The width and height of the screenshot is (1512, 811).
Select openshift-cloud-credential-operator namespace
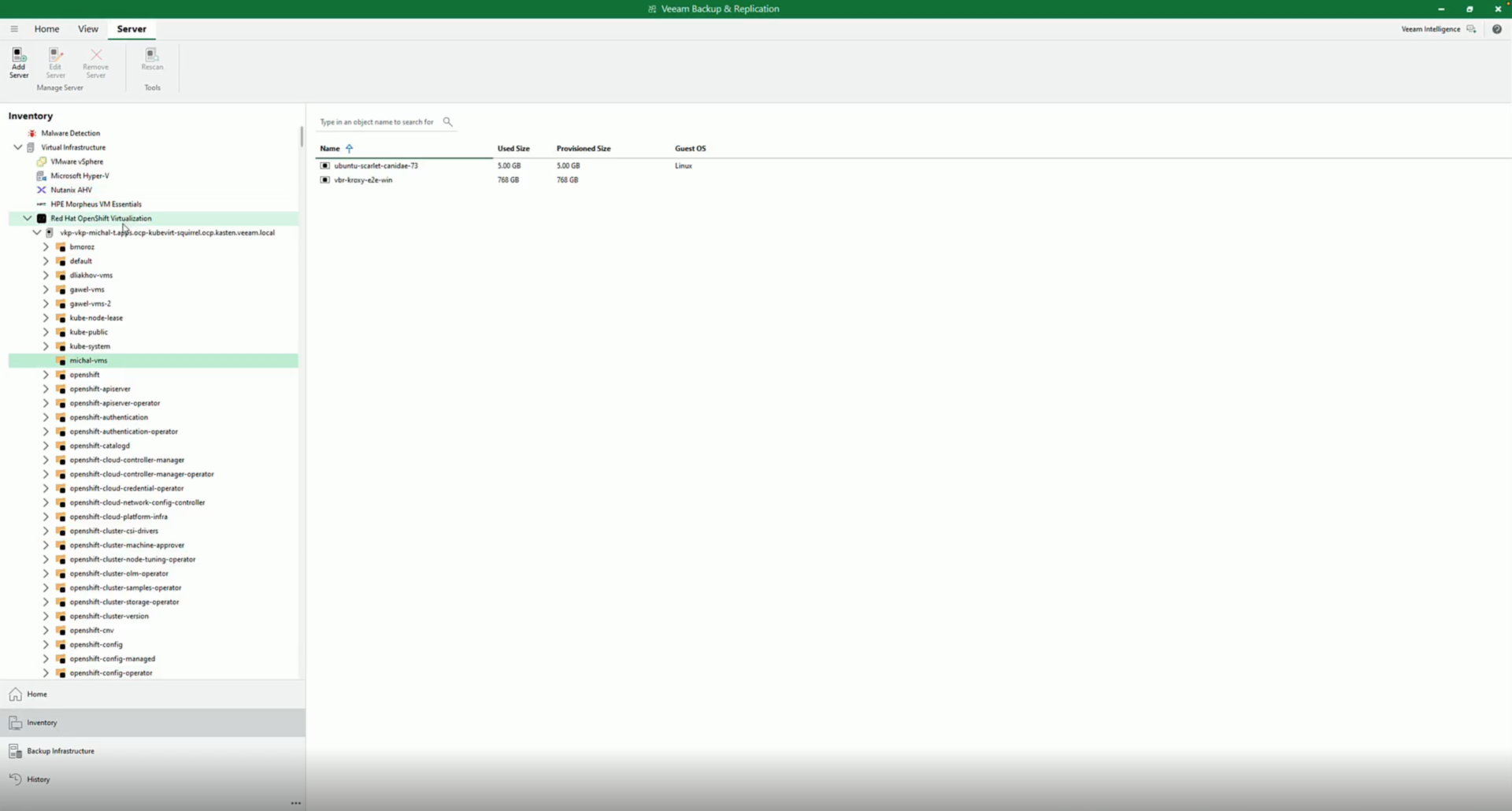126,489
